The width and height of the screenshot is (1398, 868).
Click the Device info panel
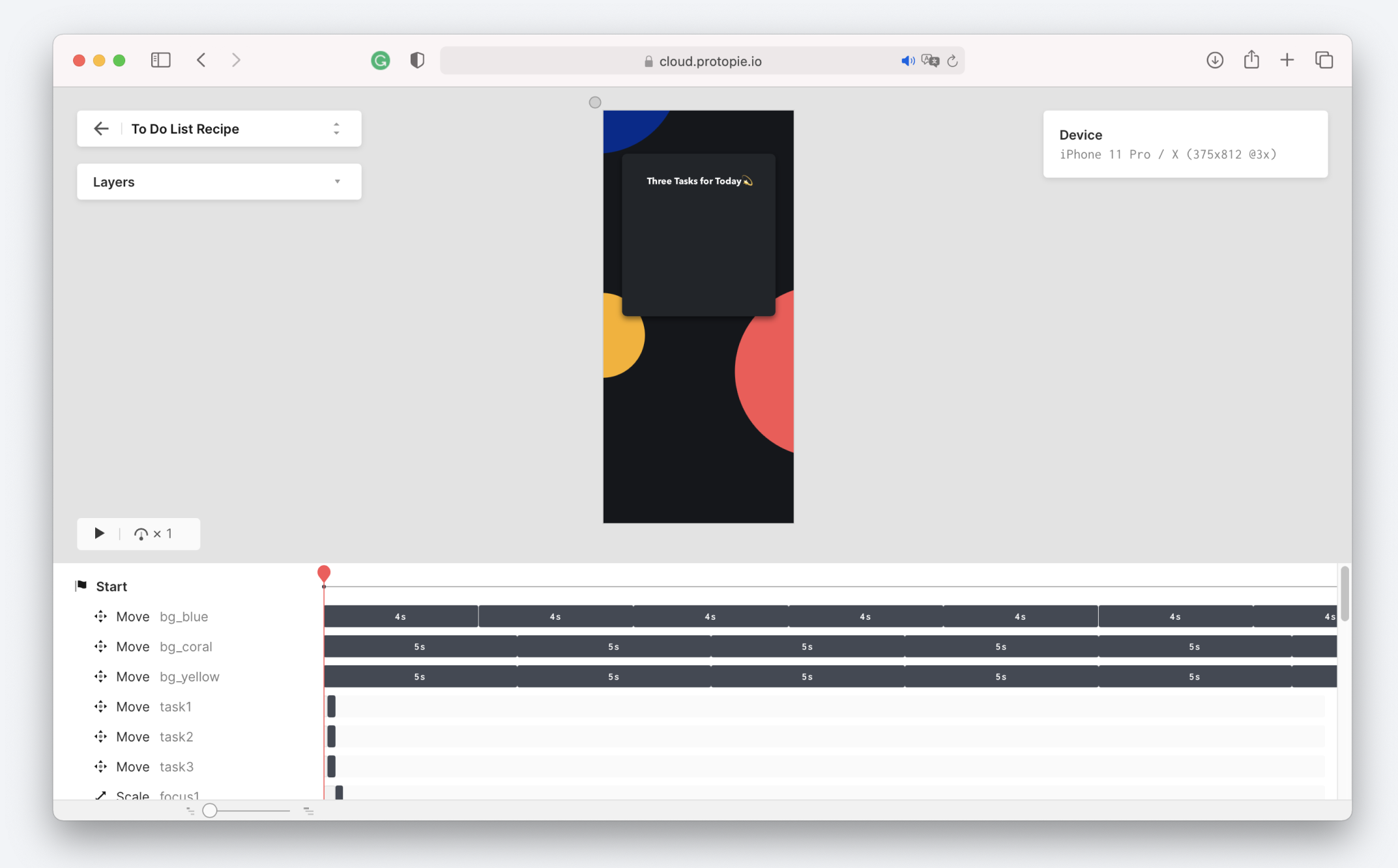coord(1185,144)
